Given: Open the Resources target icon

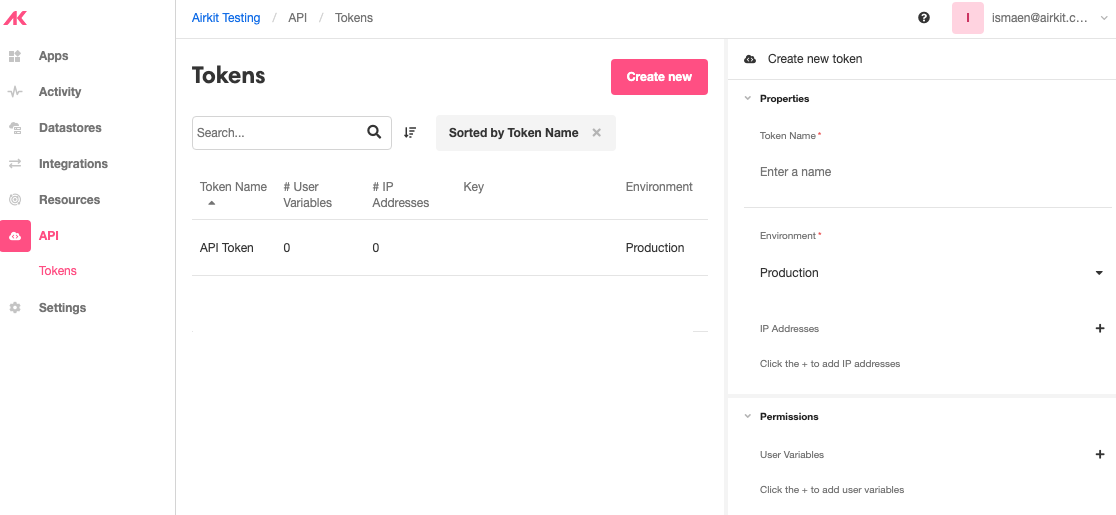Looking at the screenshot, I should pyautogui.click(x=15, y=200).
